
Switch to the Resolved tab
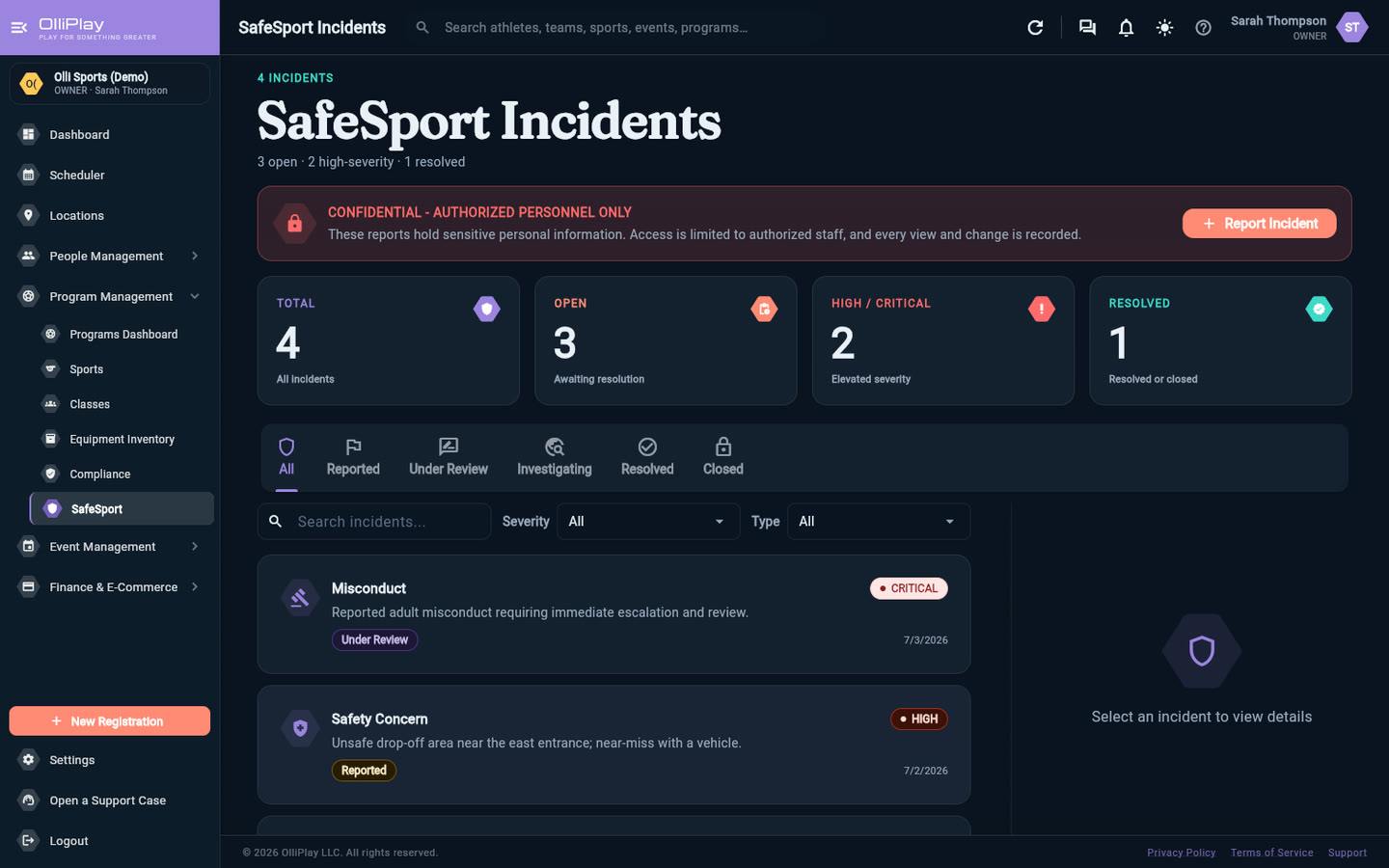pos(647,458)
